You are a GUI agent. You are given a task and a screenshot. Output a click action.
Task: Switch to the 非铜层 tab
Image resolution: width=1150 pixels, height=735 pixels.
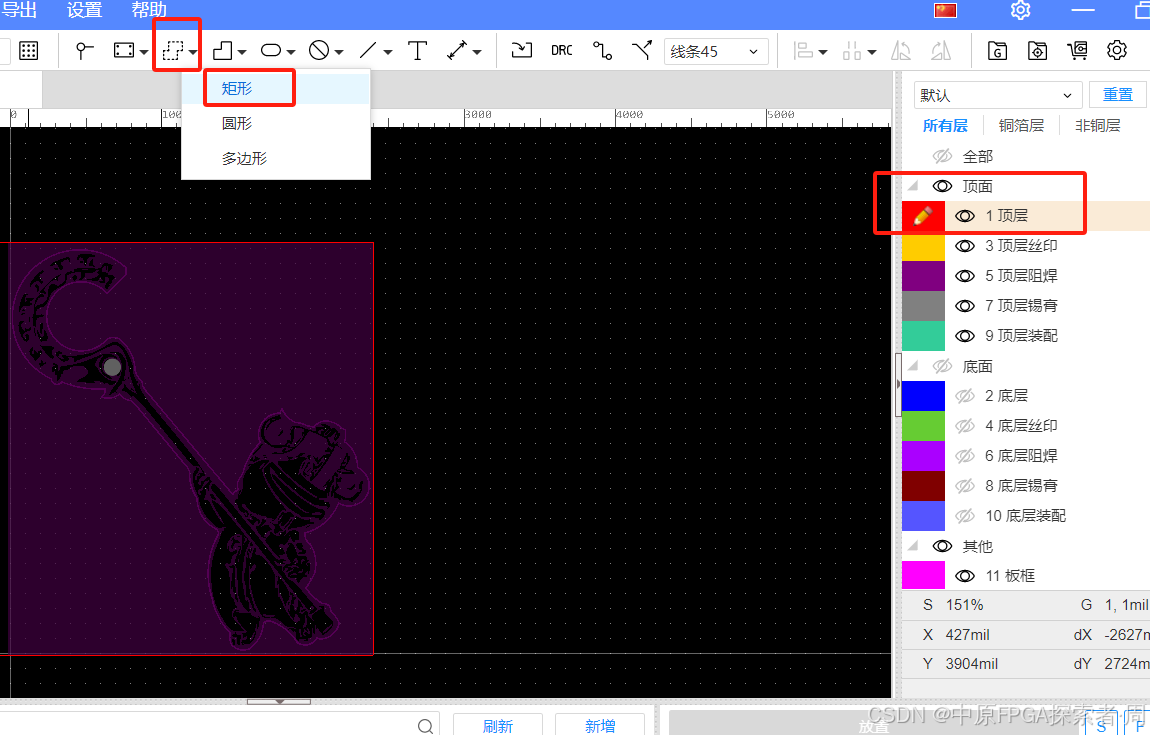pos(1097,125)
